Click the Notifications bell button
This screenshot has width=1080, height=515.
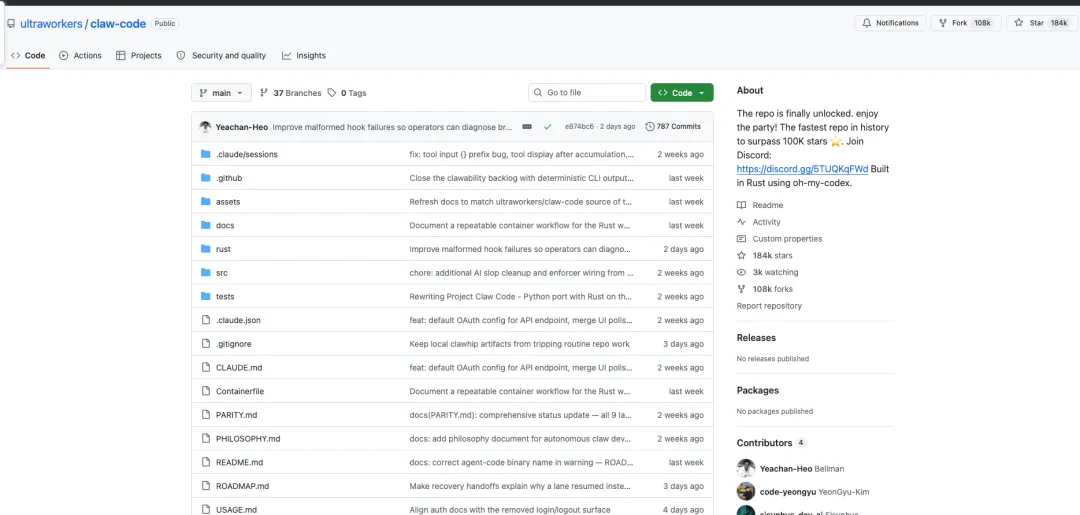[x=890, y=23]
